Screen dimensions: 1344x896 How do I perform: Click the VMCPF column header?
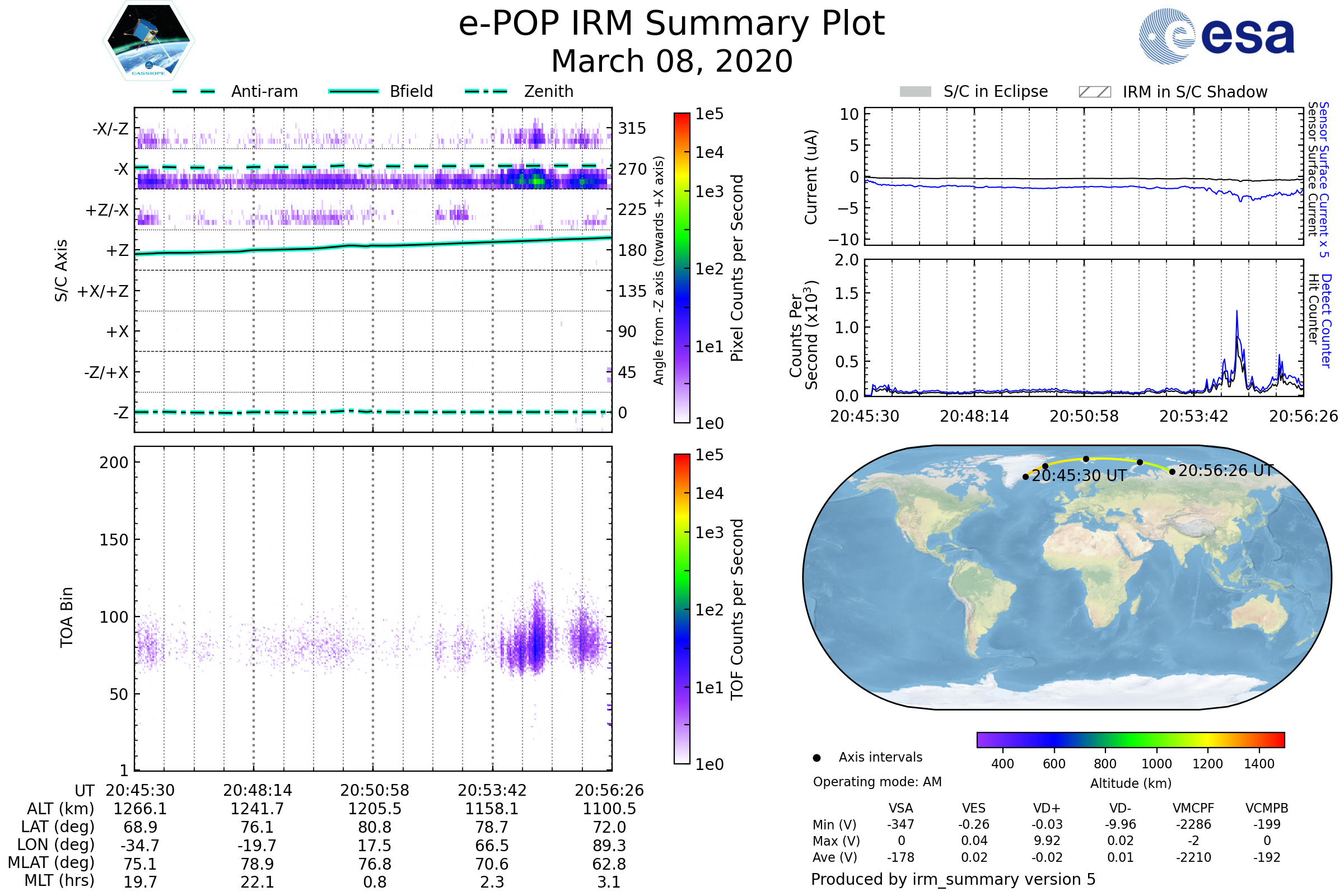(1193, 809)
